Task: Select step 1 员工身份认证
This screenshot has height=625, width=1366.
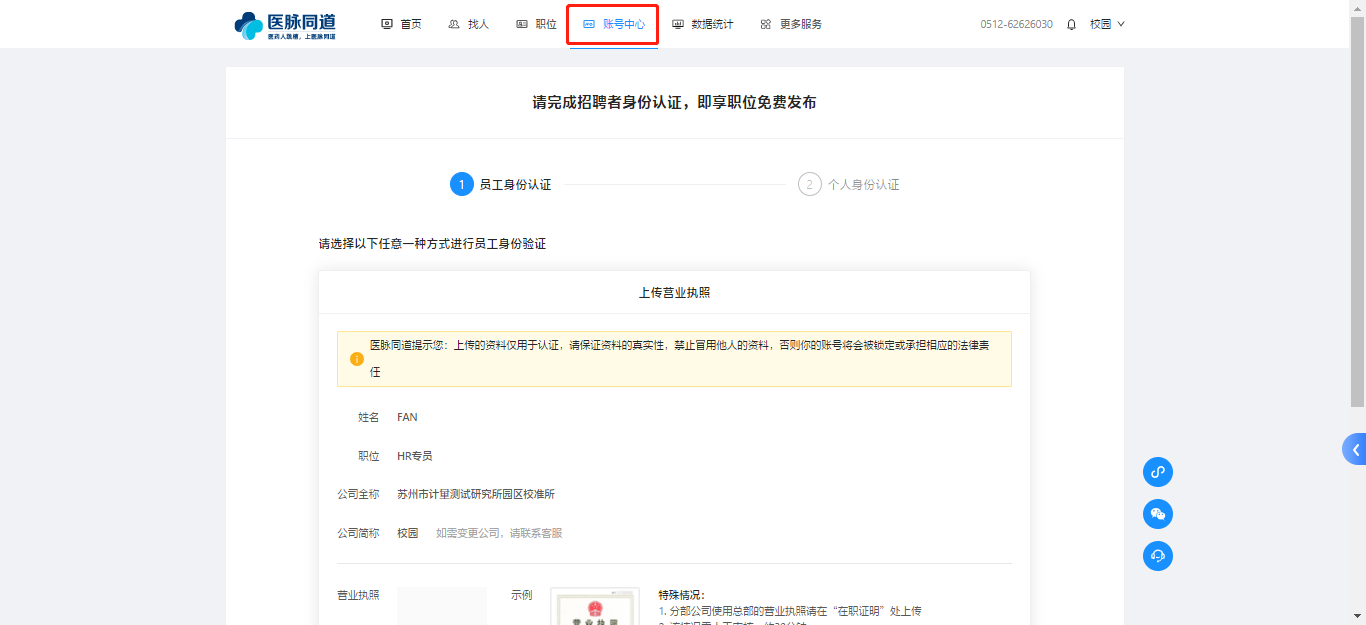Action: click(501, 185)
